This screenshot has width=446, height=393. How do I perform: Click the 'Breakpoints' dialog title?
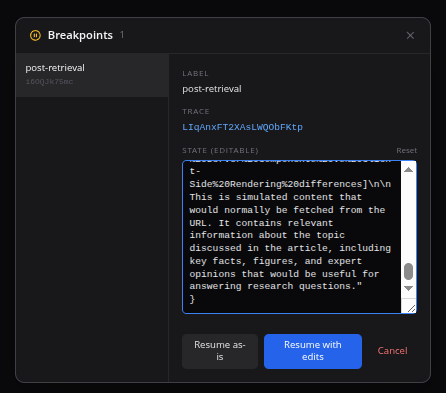click(80, 35)
